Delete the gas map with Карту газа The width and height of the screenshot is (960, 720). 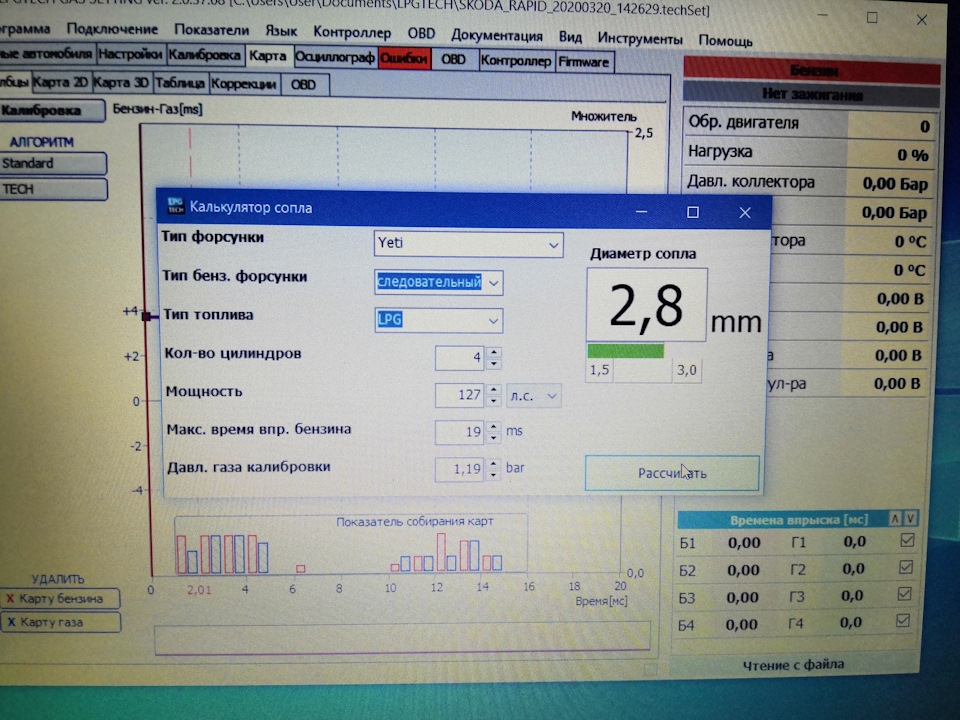60,622
